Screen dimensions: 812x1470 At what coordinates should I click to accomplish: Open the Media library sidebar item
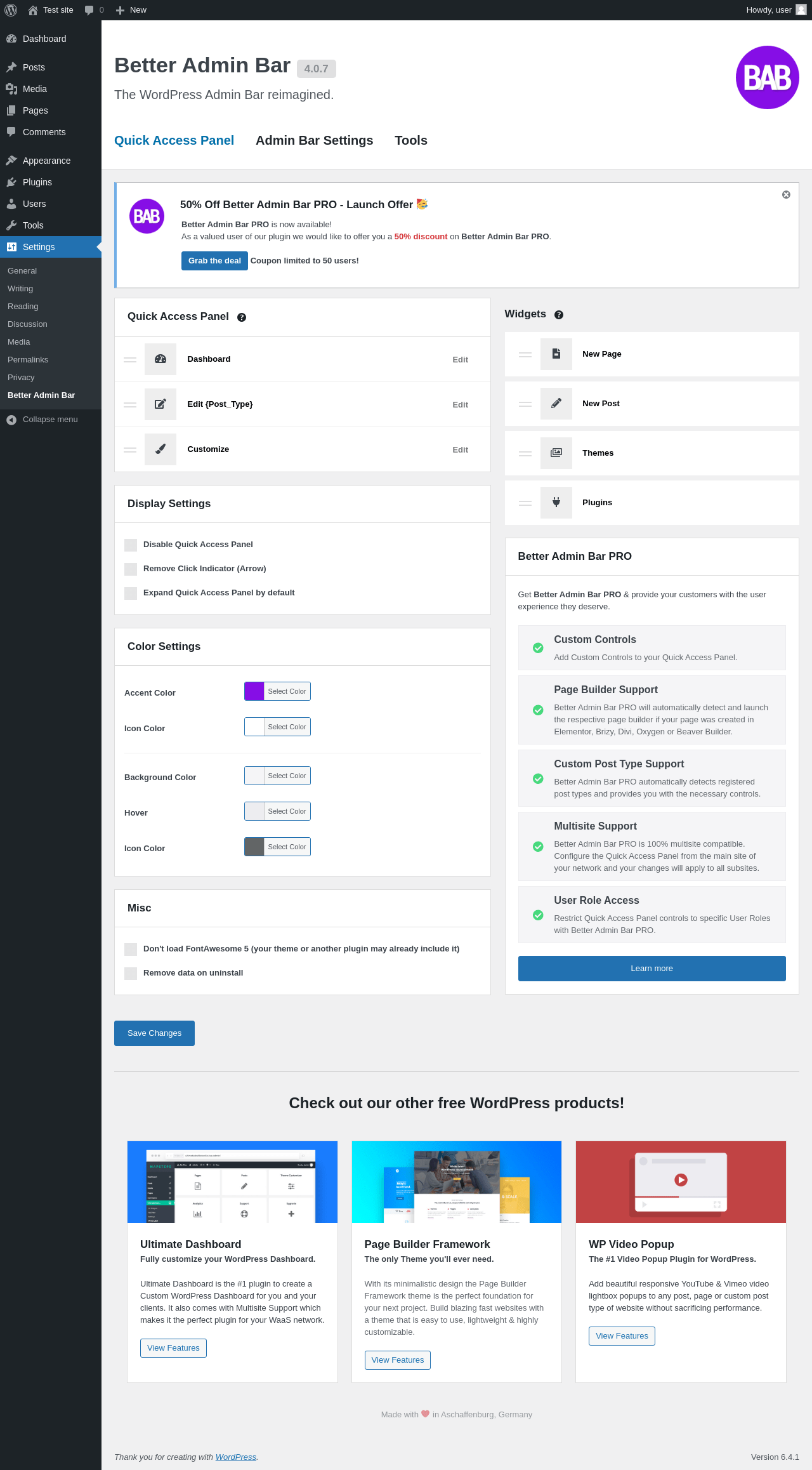[x=51, y=89]
